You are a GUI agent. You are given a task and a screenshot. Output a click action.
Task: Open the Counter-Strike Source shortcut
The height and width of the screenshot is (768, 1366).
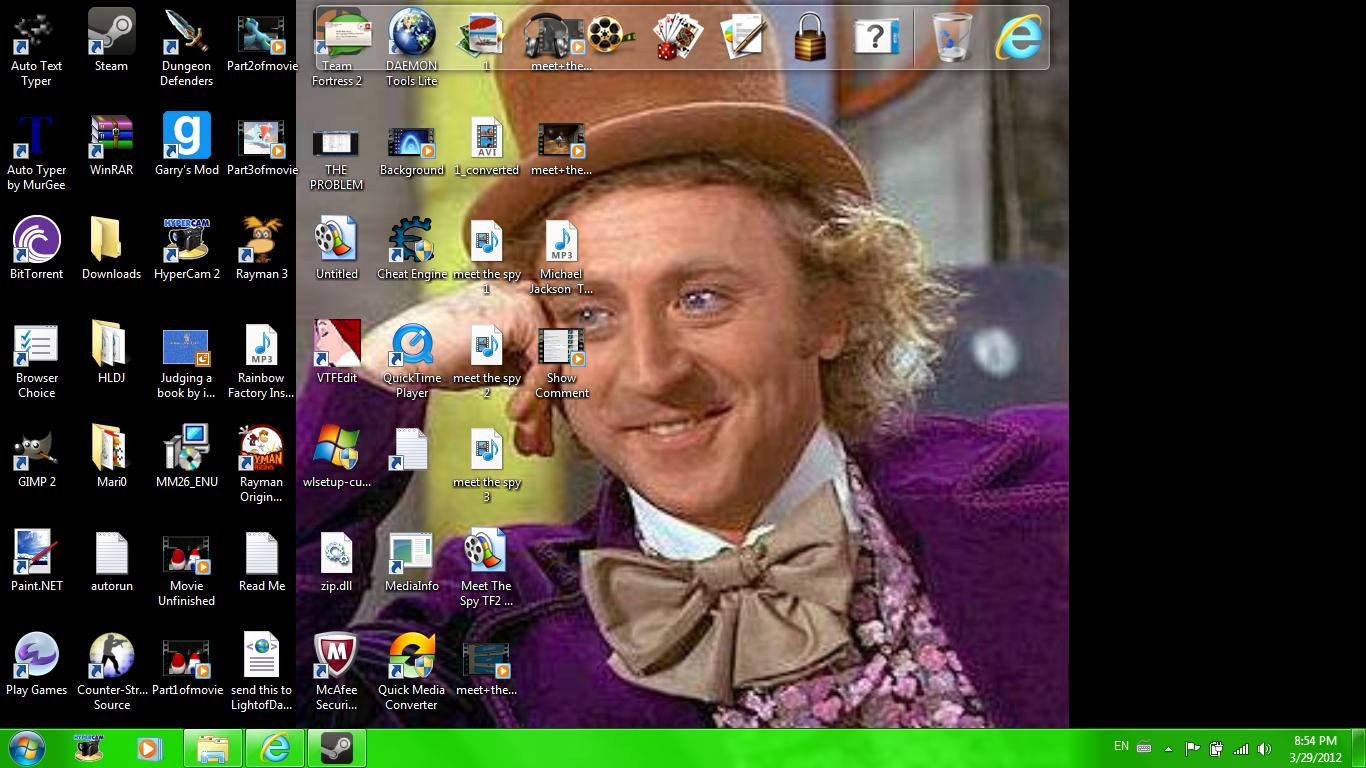click(112, 671)
